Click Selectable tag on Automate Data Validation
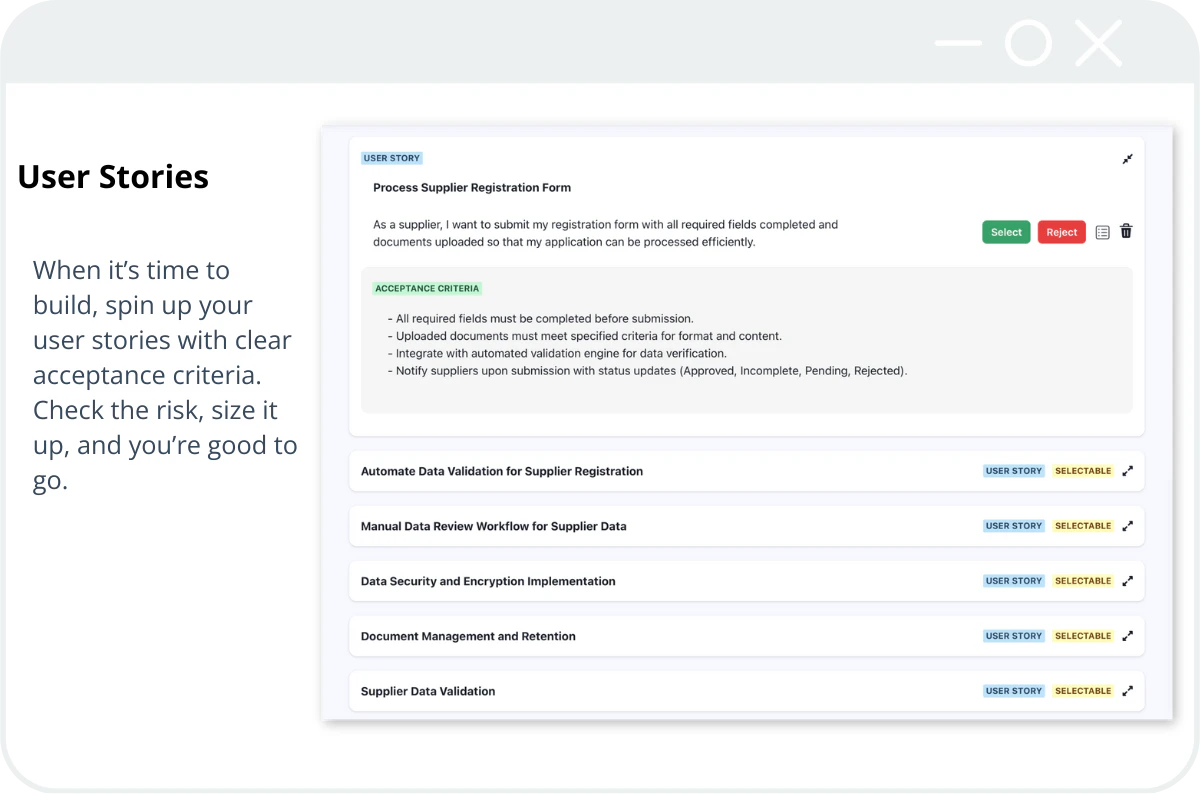 tap(1083, 471)
